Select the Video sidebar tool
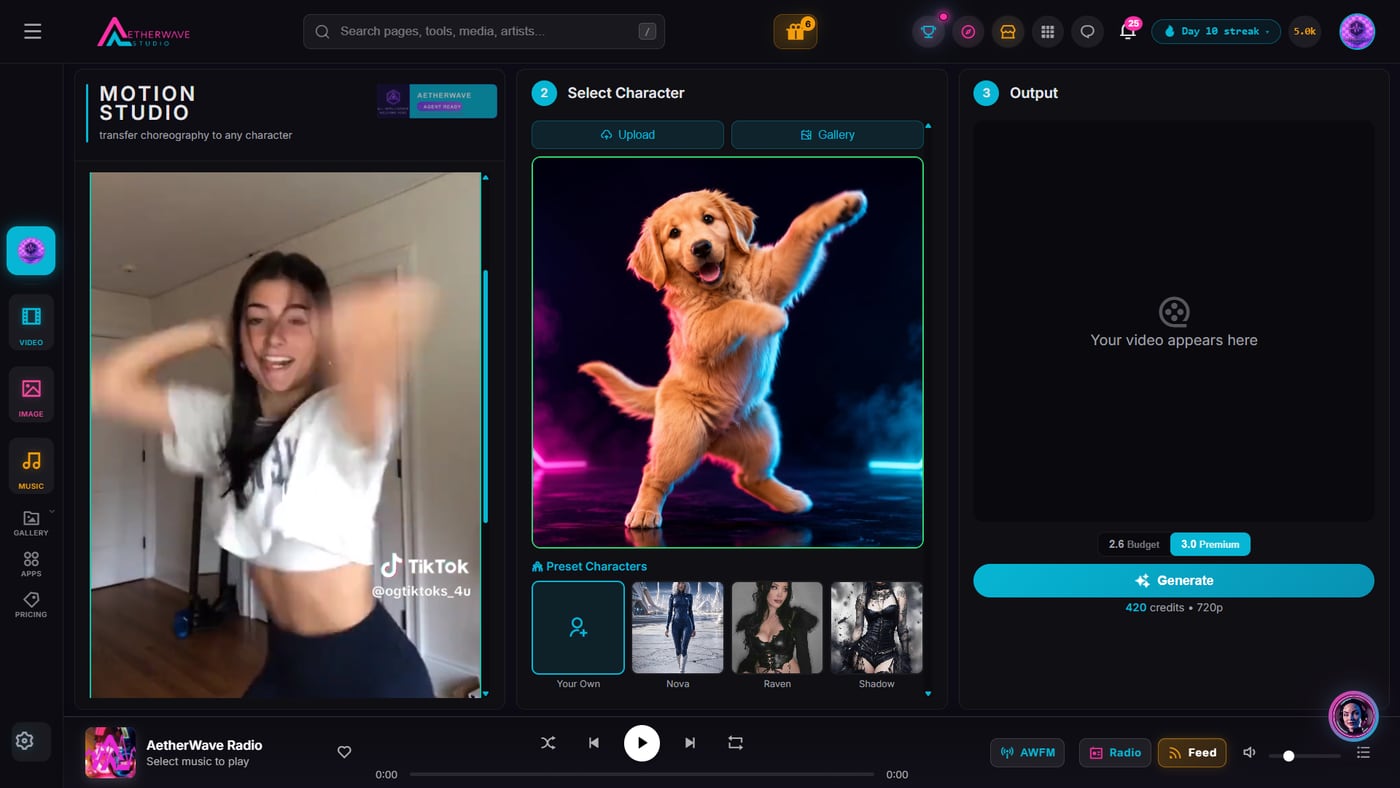This screenshot has width=1400, height=788. [31, 323]
